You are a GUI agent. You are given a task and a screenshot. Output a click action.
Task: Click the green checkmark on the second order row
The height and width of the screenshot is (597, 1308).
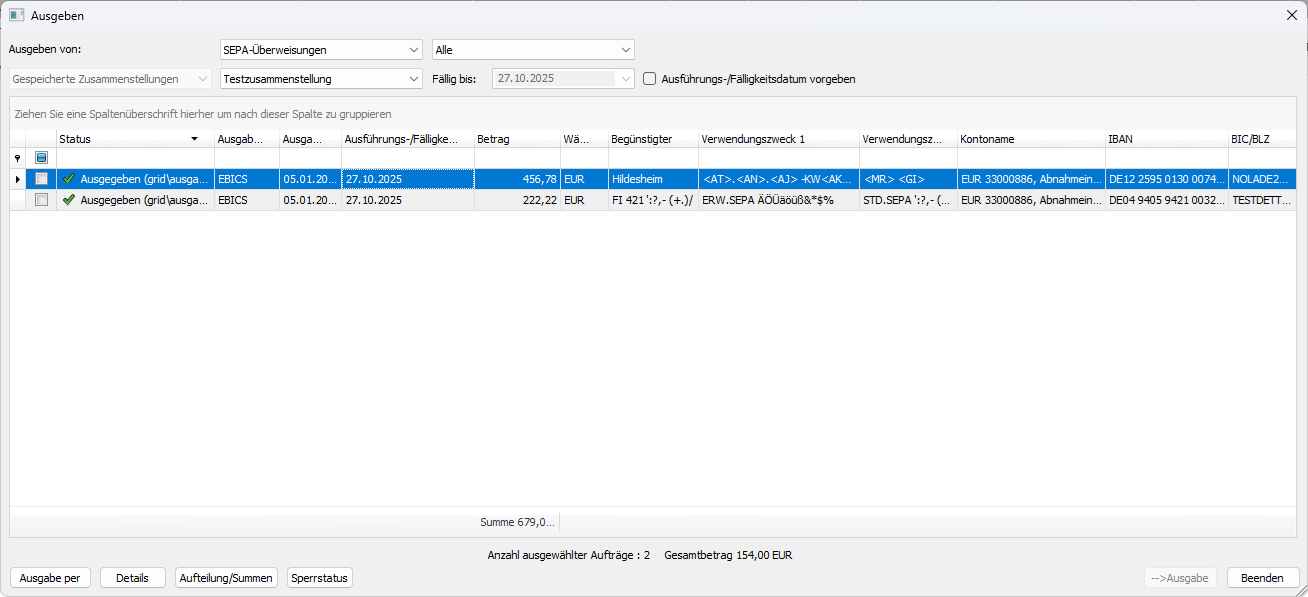[66, 199]
